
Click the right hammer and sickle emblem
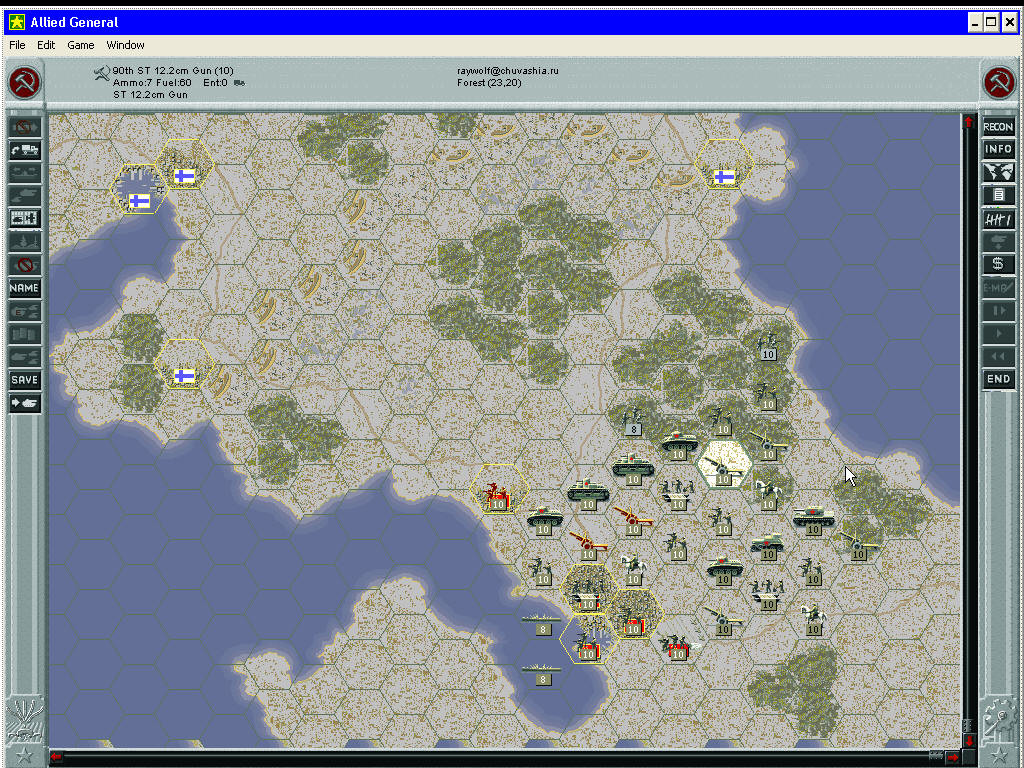(999, 83)
